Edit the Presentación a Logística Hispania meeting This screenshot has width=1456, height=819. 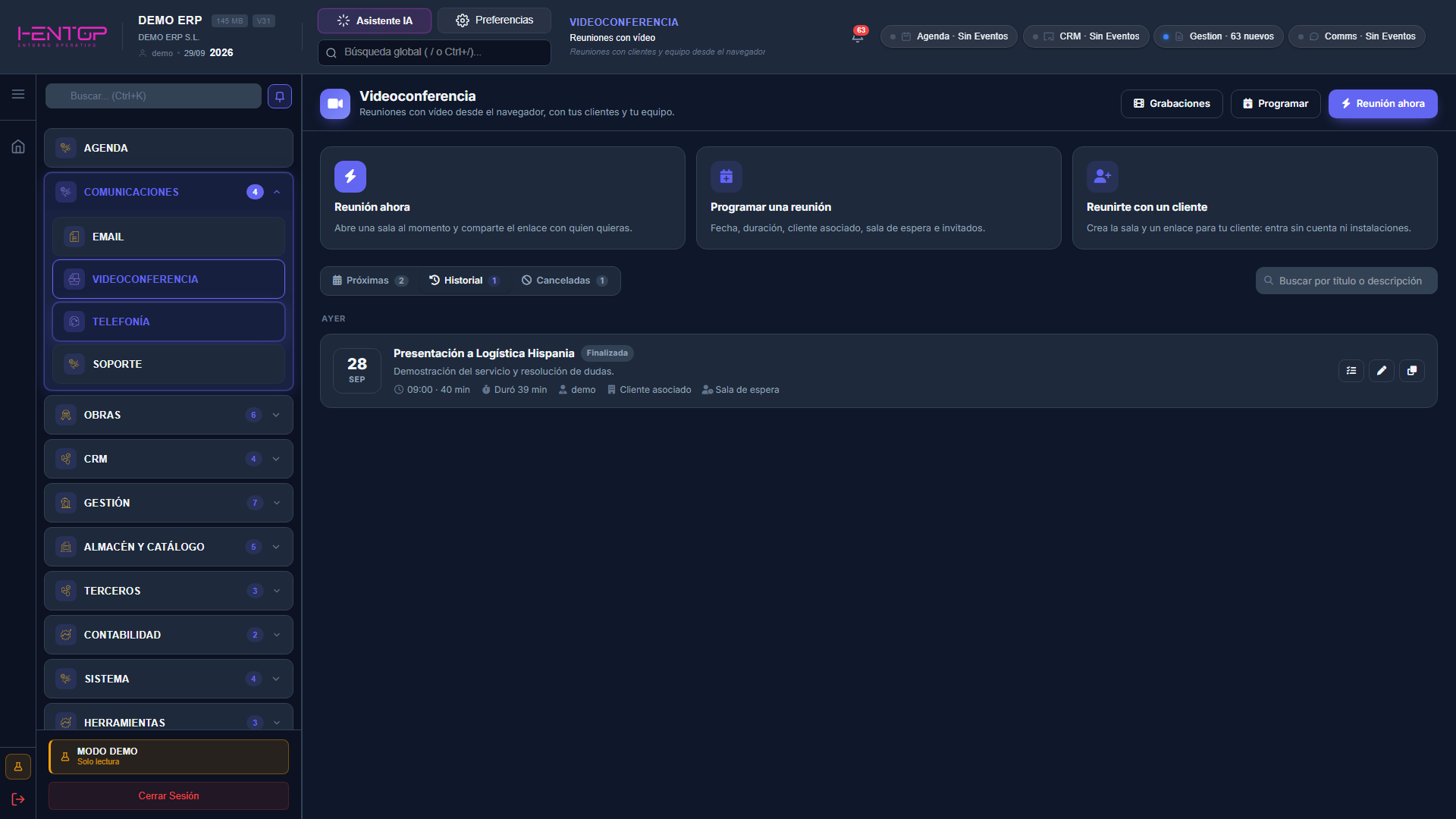[1382, 371]
